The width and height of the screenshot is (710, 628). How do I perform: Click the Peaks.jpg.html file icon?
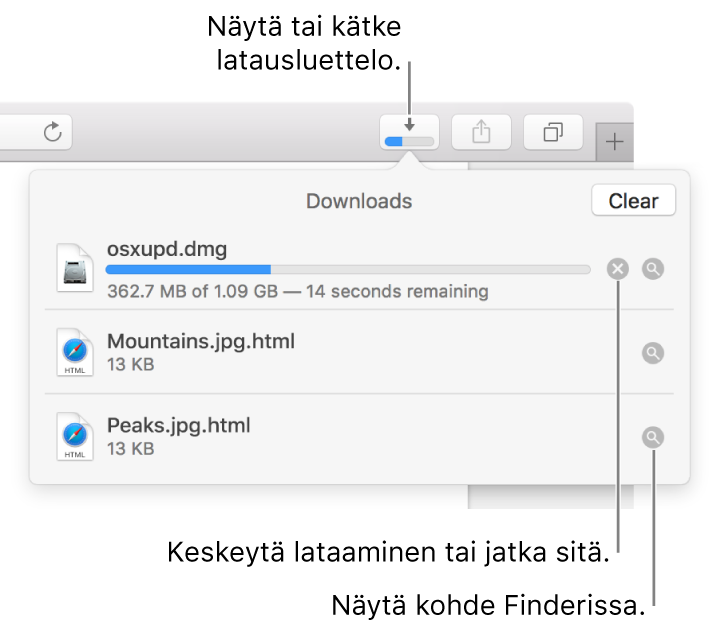75,436
